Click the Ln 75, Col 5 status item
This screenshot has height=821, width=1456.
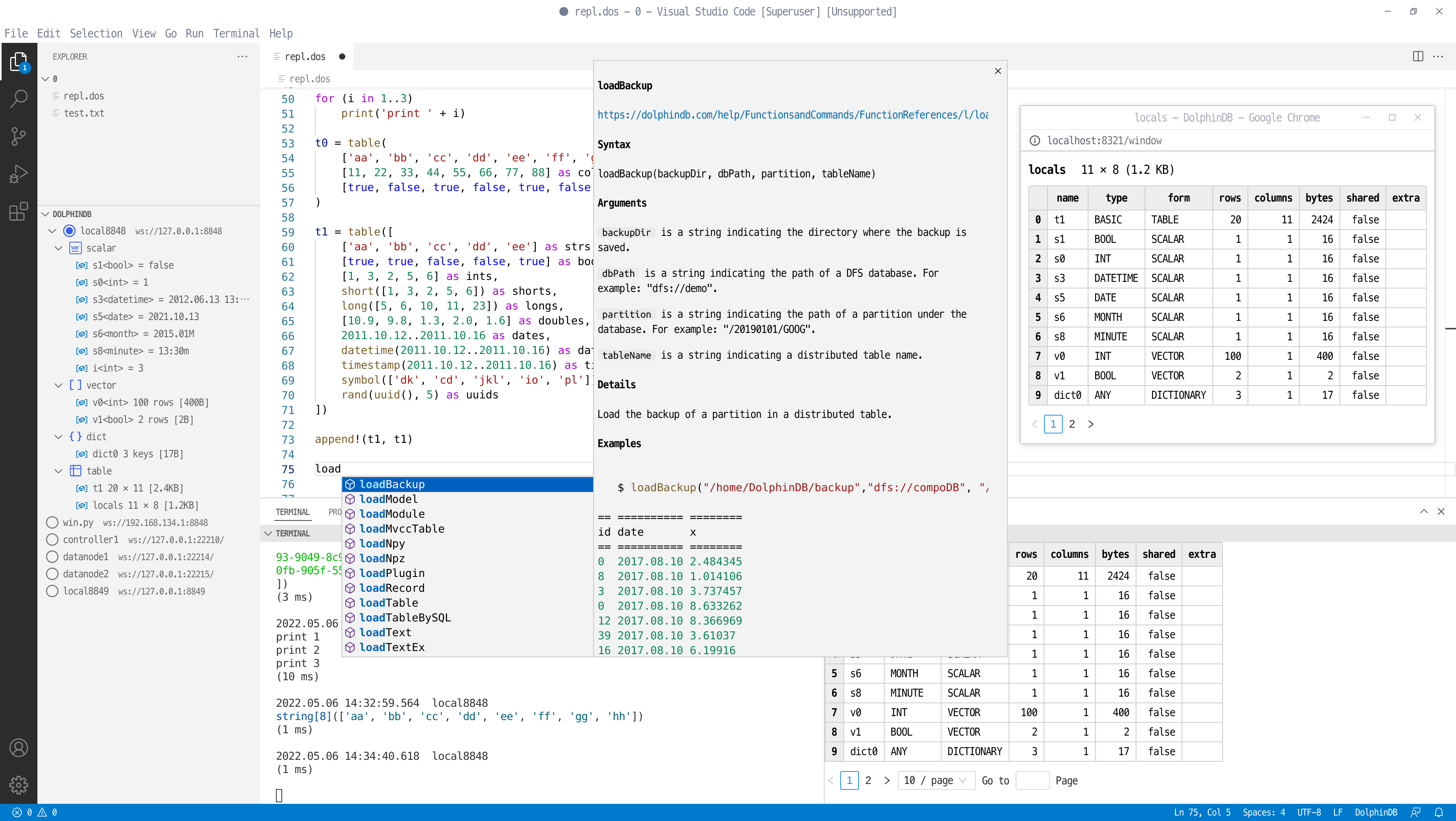click(1202, 812)
